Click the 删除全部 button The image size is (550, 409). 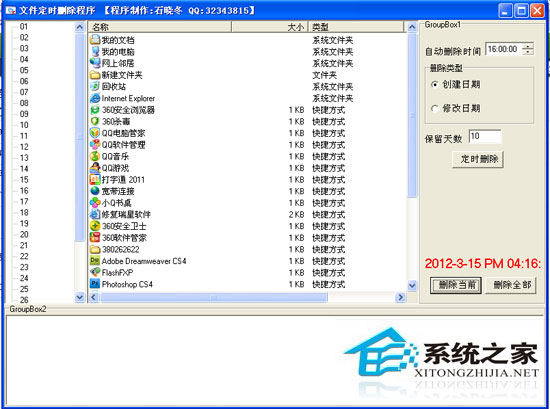511,285
